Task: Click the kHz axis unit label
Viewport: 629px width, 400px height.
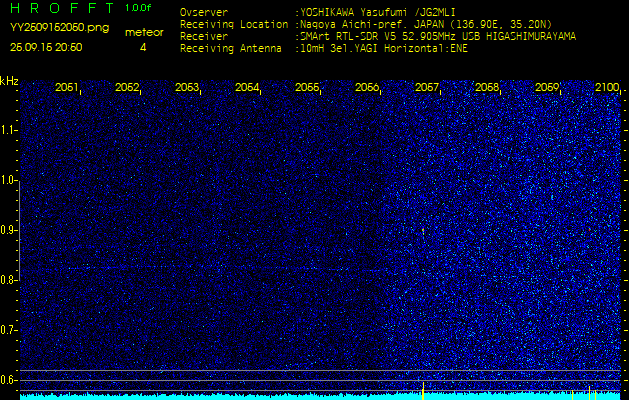Action: [x=9, y=81]
